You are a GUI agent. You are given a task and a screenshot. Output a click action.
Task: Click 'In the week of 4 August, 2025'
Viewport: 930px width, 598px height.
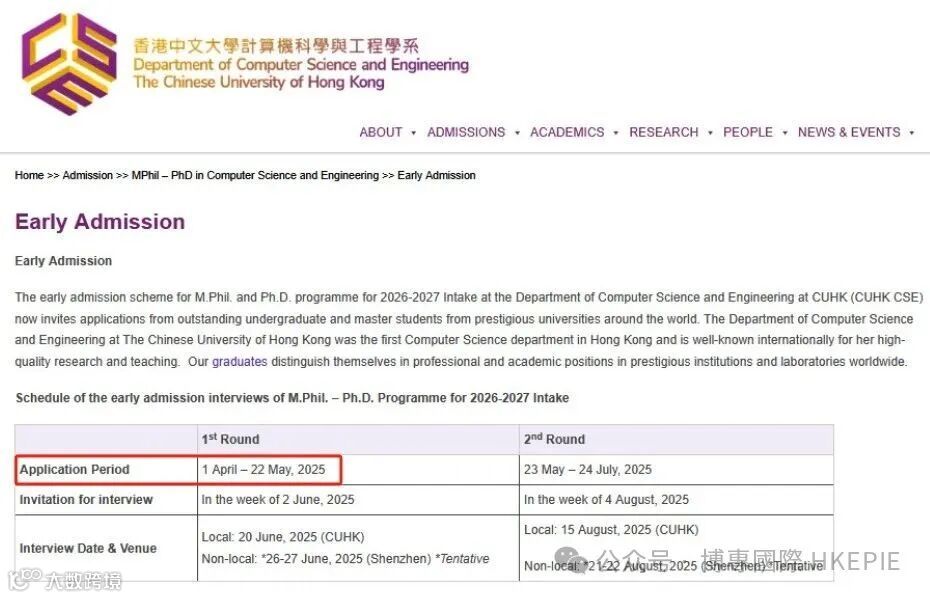pyautogui.click(x=606, y=500)
